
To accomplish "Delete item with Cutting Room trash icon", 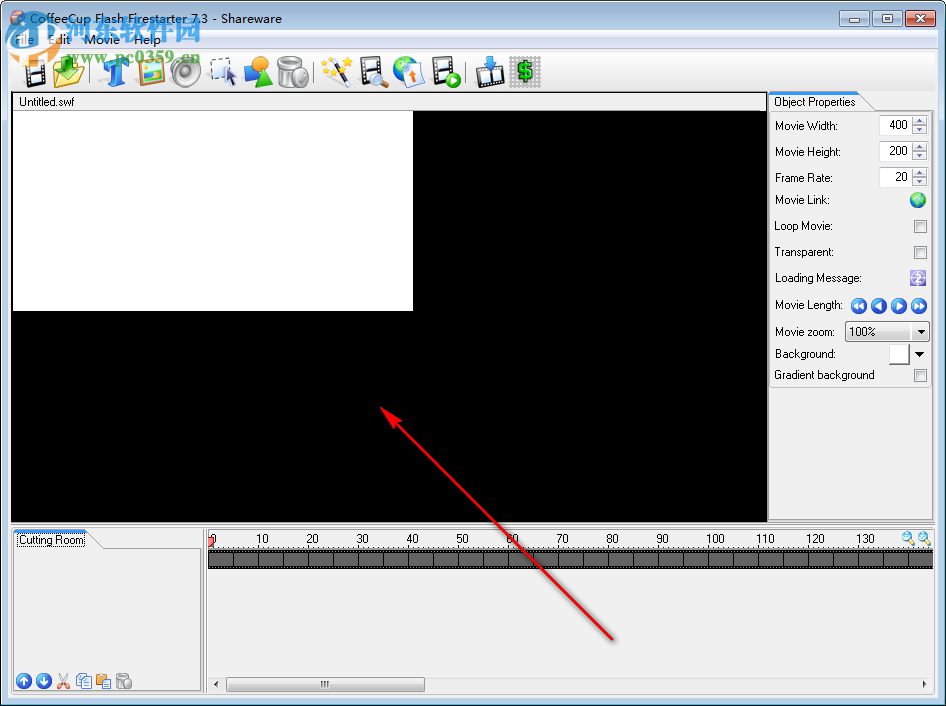I will [x=123, y=681].
